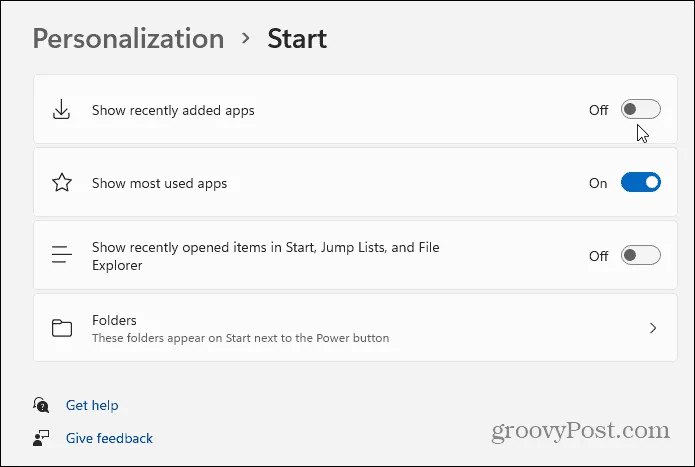
Task: Click the 'Off' label for recently added apps
Action: click(x=598, y=110)
